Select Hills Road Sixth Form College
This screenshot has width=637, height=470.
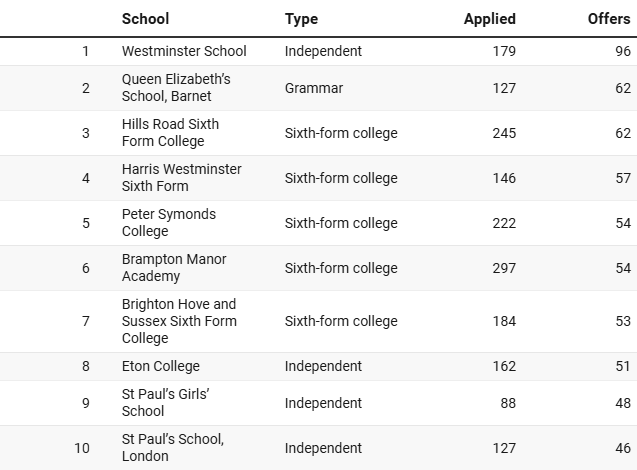click(x=170, y=133)
